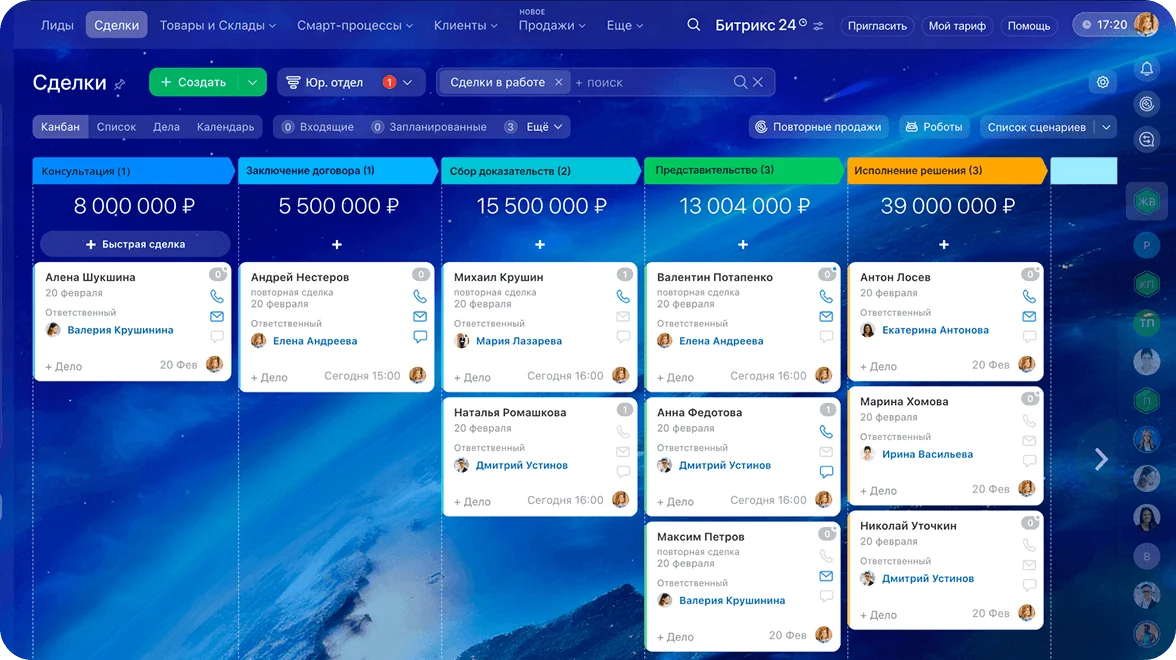Open notifications bell icon
The width and height of the screenshot is (1176, 660).
point(1147,69)
